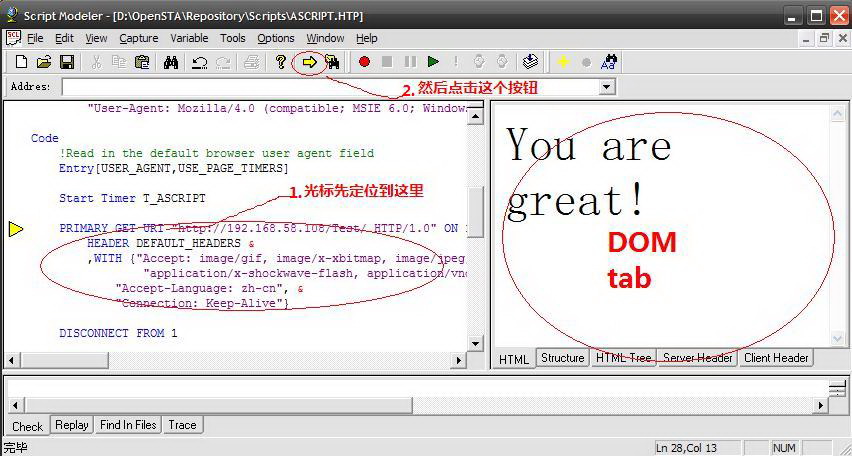
Task: Open a file with the folder icon
Action: (44, 62)
